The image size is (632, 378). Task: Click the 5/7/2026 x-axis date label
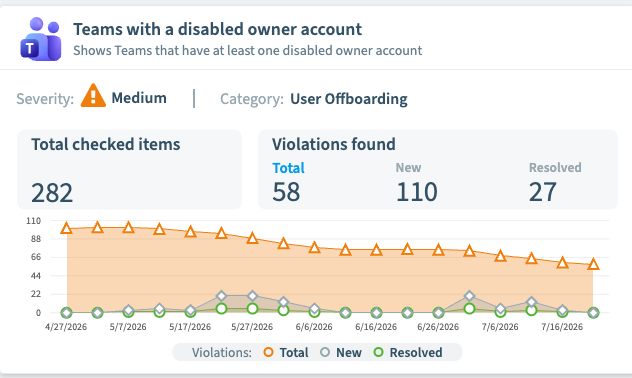point(128,327)
